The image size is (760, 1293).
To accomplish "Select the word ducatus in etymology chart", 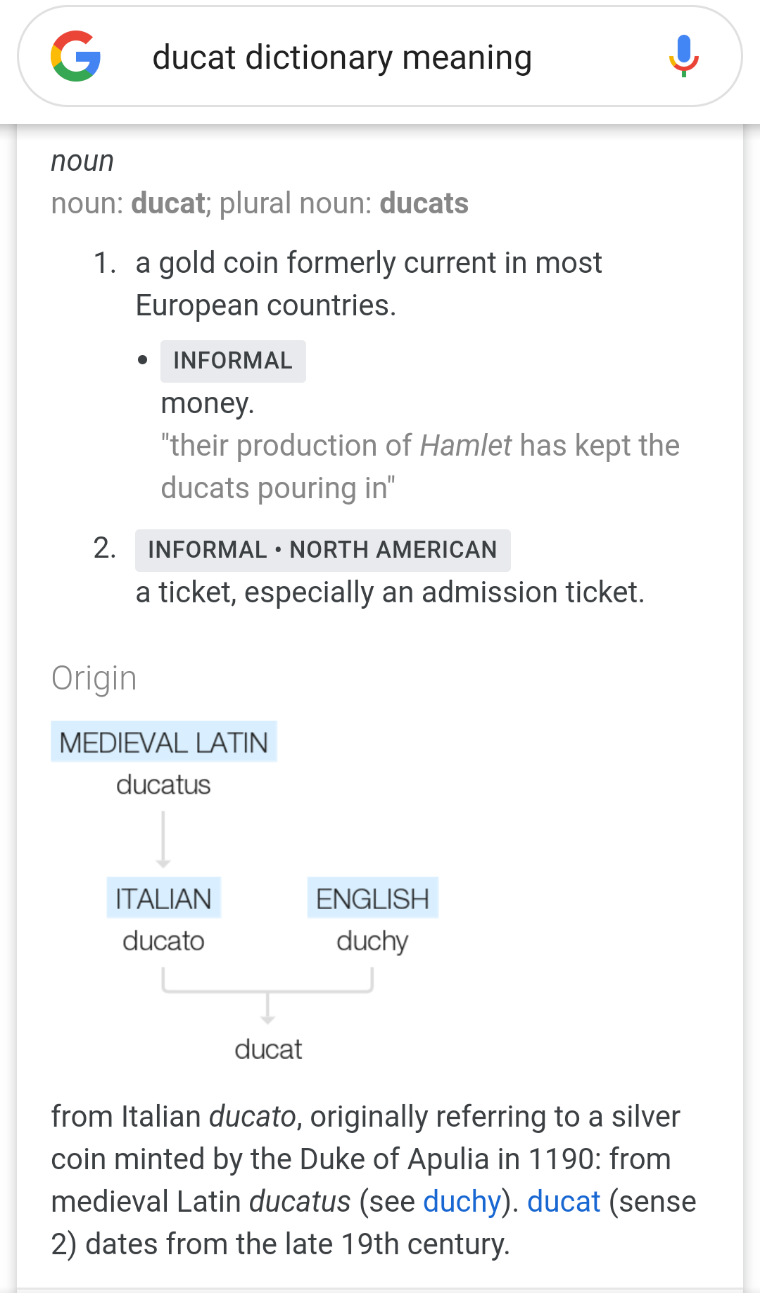I will [x=164, y=785].
